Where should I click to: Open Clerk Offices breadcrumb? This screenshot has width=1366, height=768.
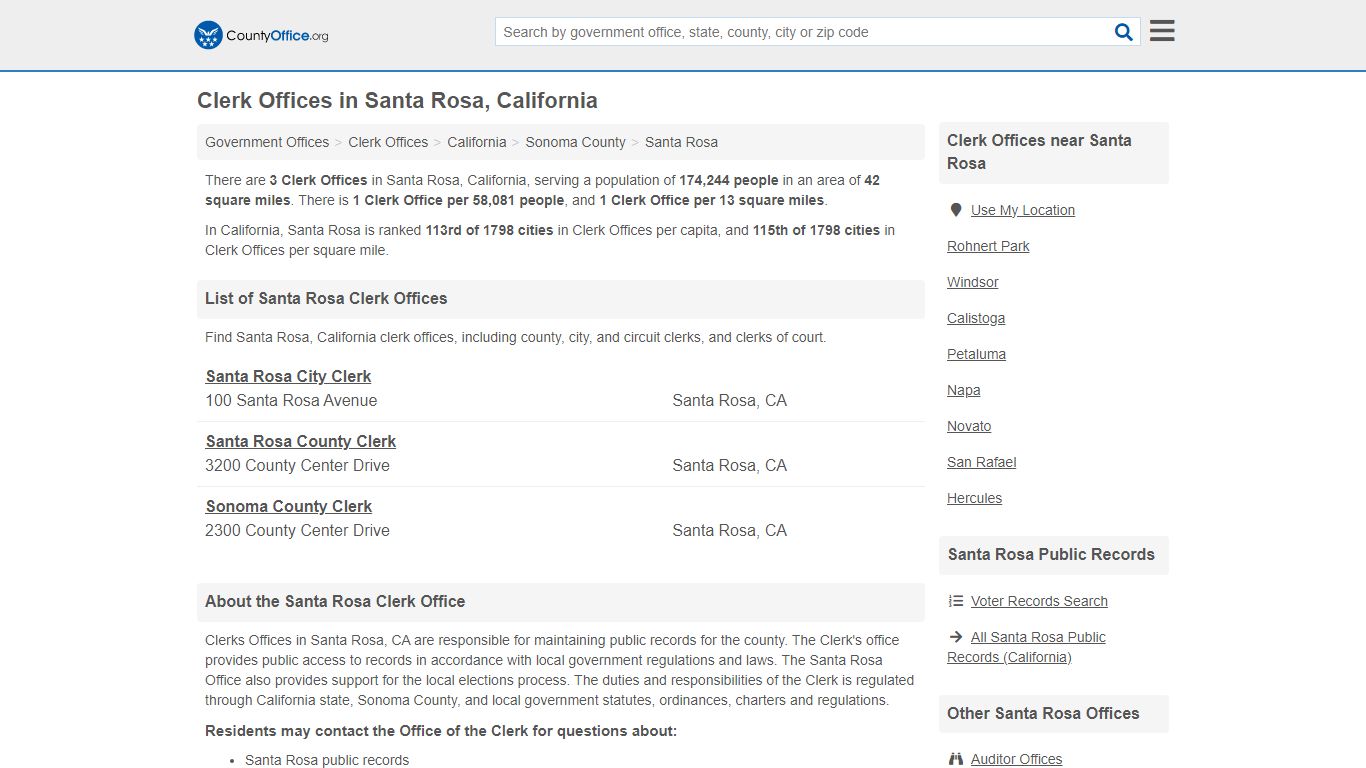[x=388, y=142]
